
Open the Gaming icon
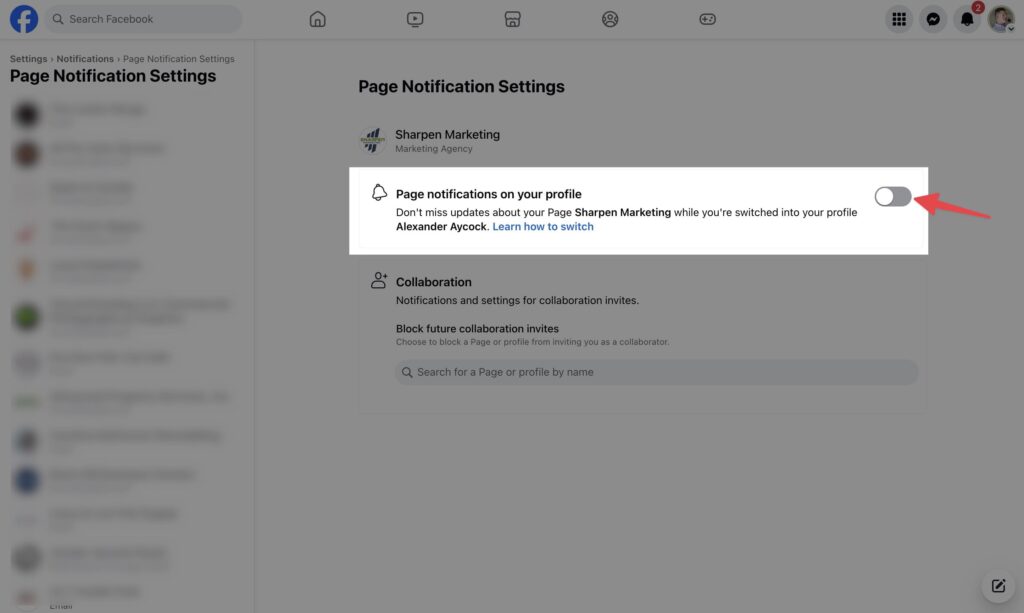click(707, 19)
